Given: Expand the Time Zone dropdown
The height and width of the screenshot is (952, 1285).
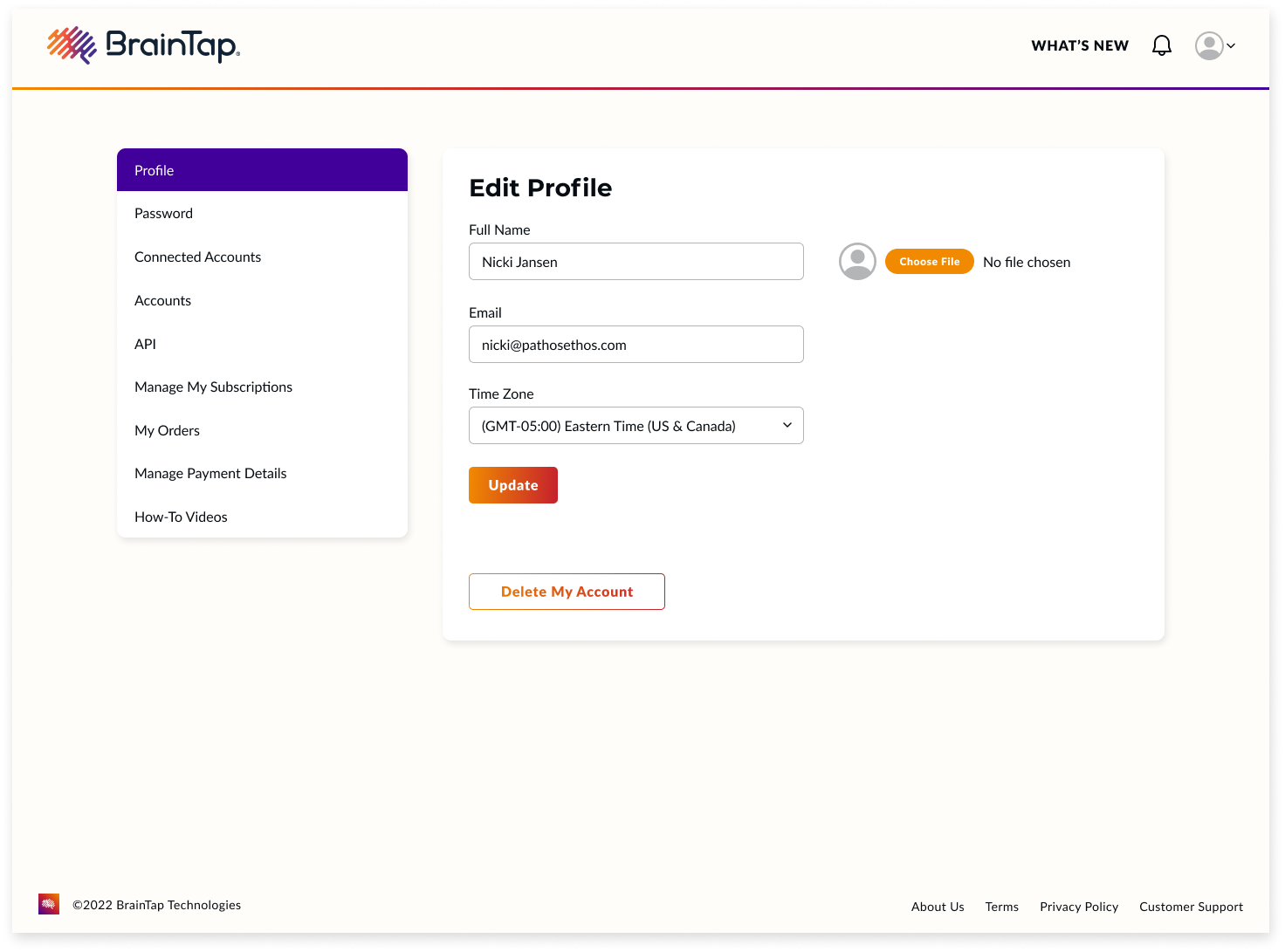Looking at the screenshot, I should pos(636,426).
